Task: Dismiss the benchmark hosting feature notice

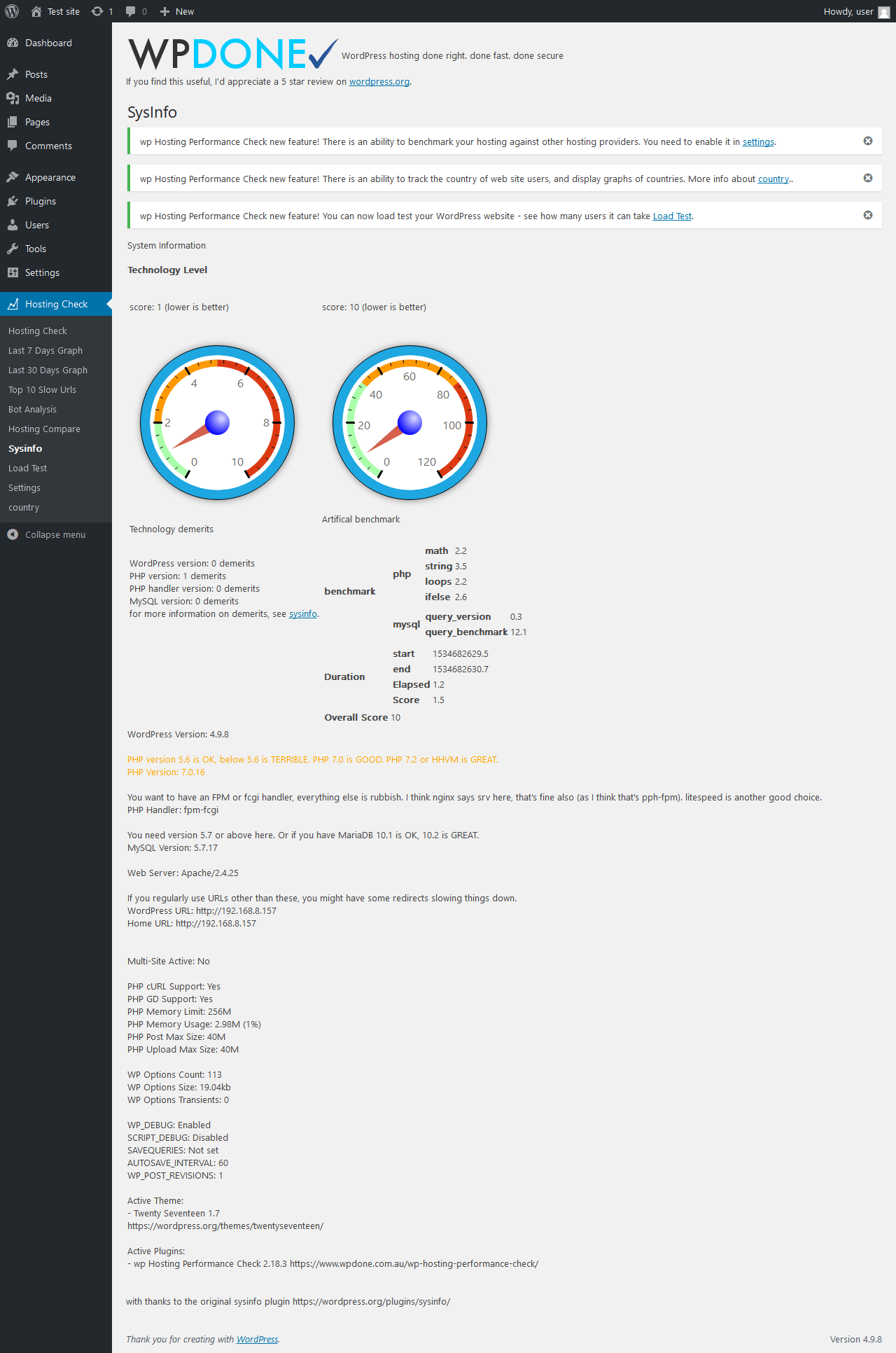Action: click(868, 141)
